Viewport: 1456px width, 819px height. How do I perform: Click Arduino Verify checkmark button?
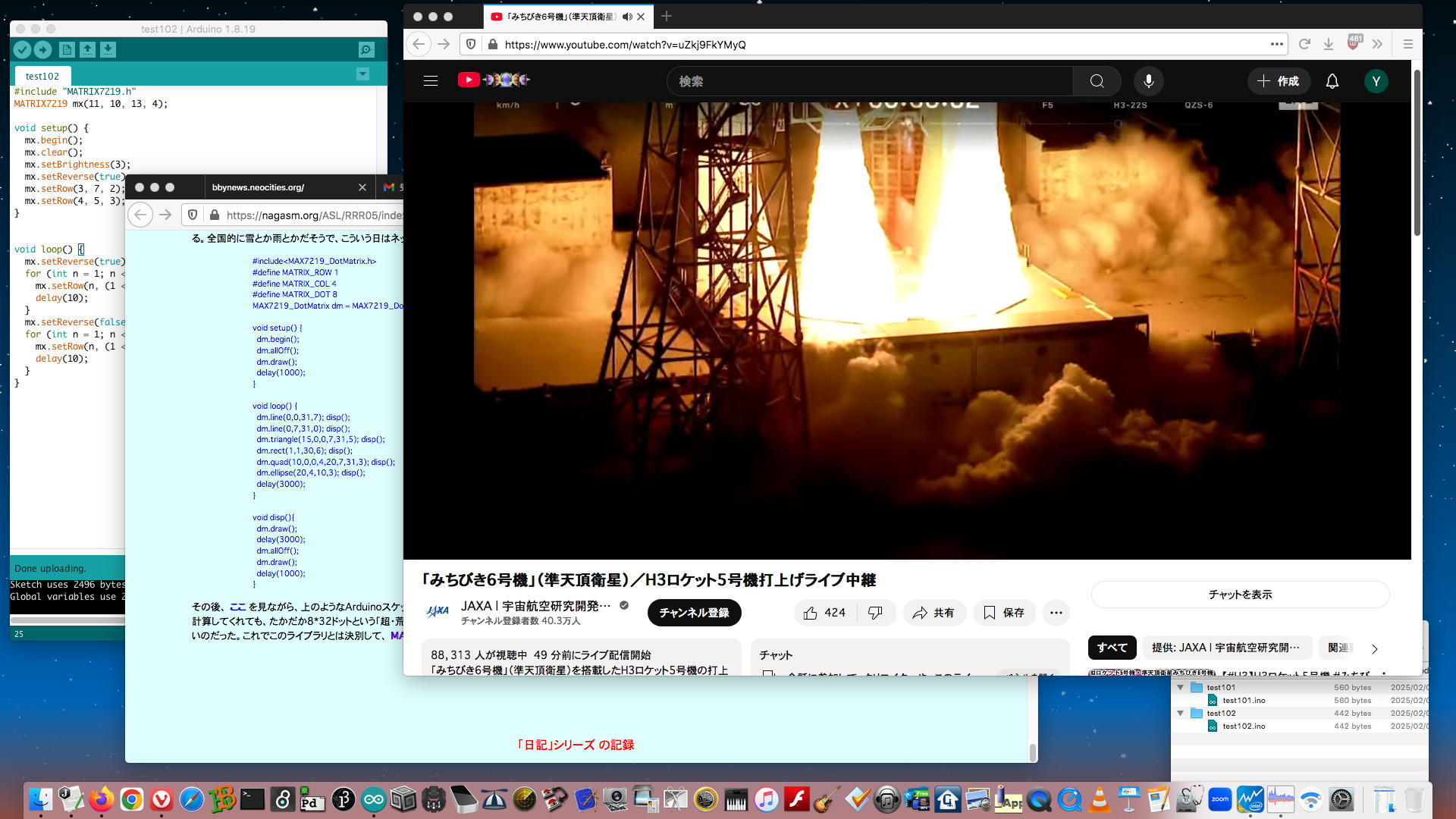[22, 50]
